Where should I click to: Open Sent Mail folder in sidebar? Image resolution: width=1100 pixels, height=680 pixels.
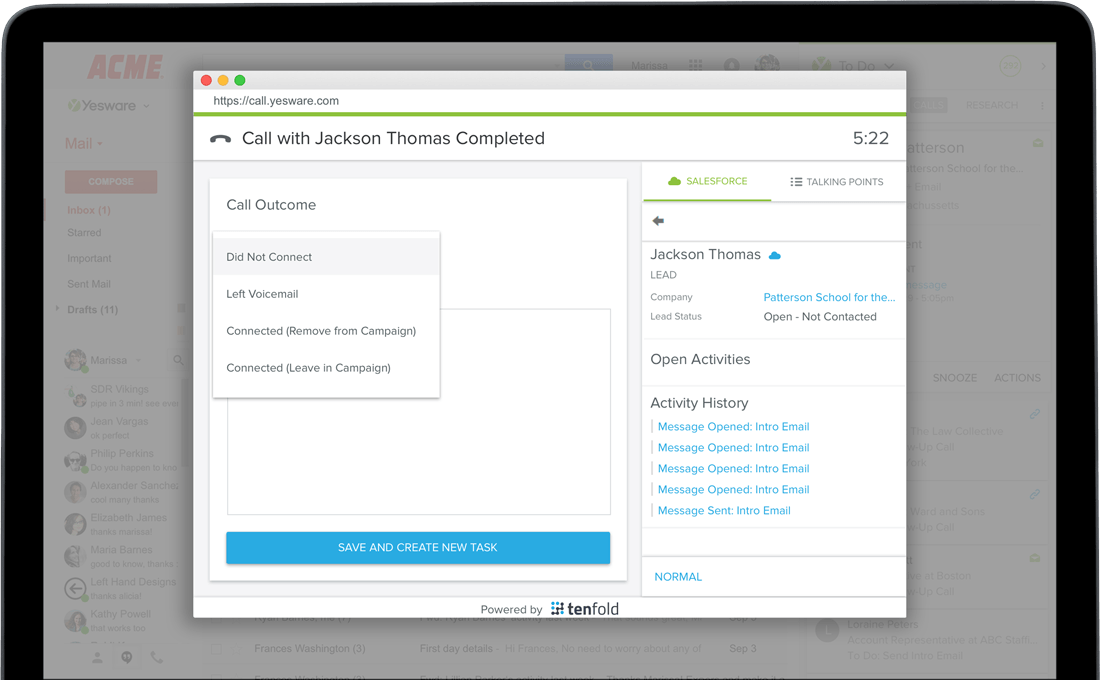(x=89, y=284)
